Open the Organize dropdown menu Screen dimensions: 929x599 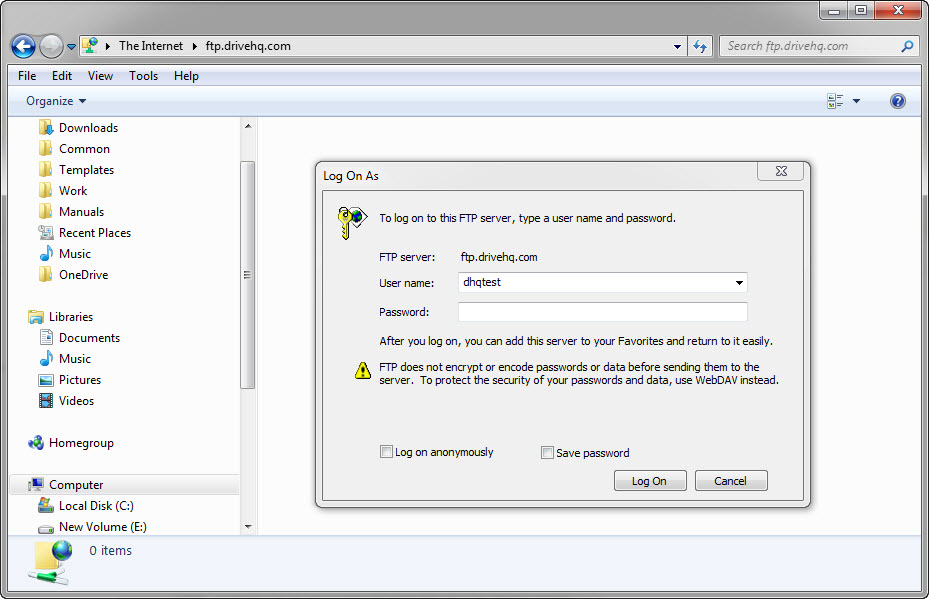(x=56, y=101)
